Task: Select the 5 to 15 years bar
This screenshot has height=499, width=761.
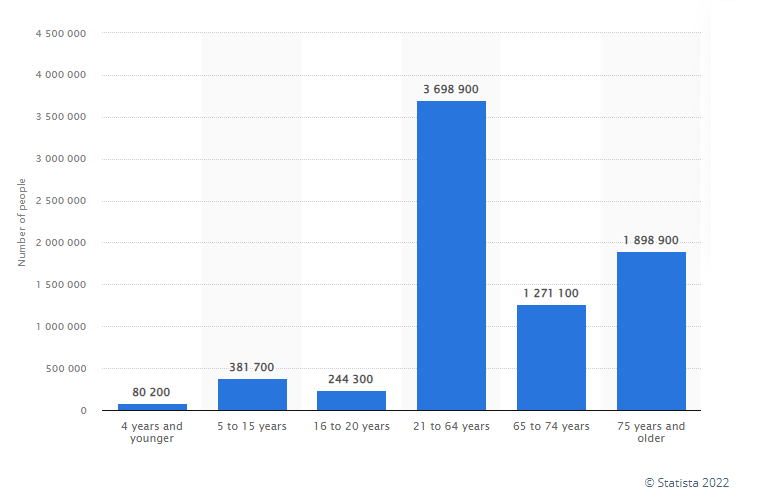Action: pos(252,394)
